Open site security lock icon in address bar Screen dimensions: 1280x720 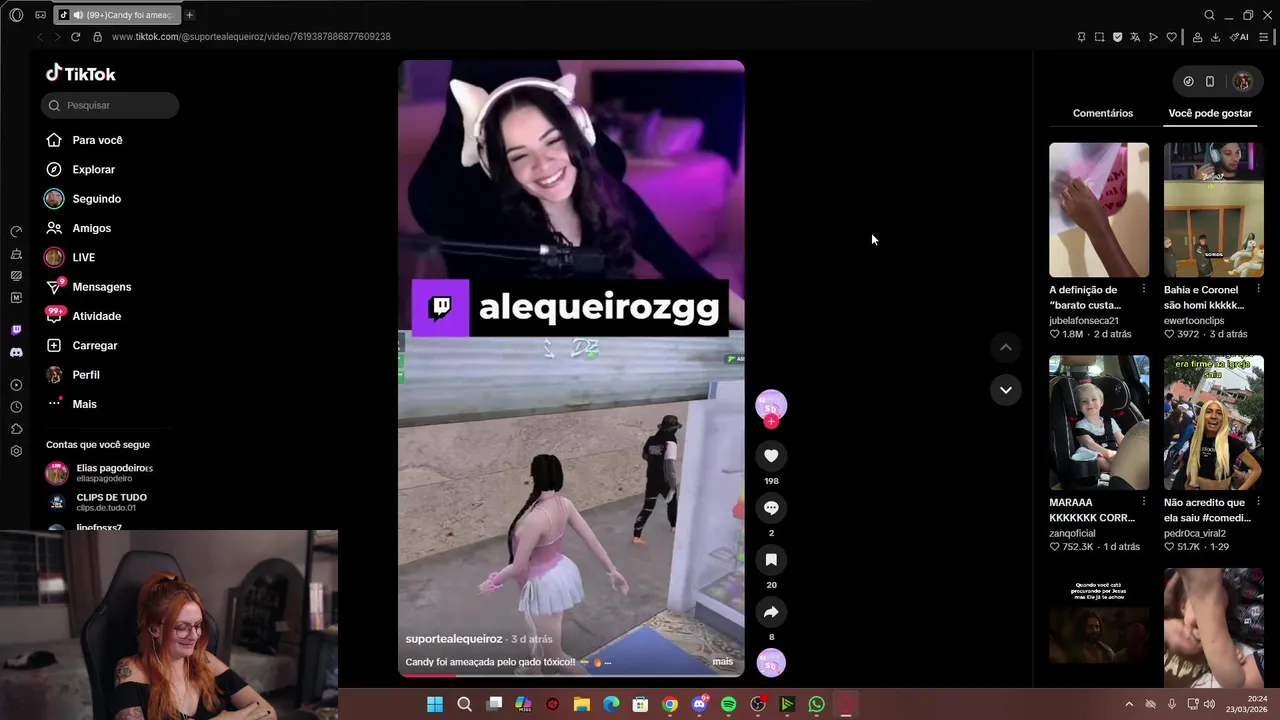tap(97, 37)
